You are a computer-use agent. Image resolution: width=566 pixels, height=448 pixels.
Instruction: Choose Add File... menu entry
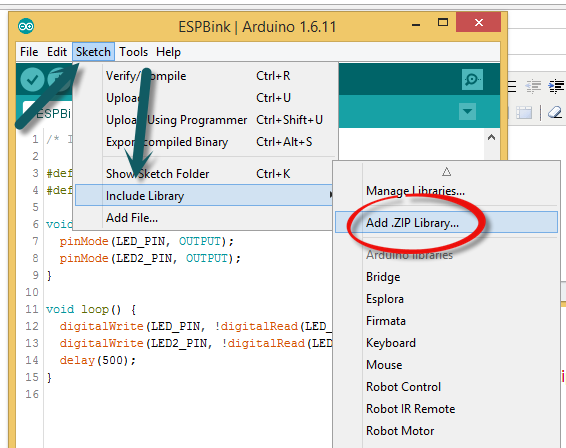pos(204,218)
